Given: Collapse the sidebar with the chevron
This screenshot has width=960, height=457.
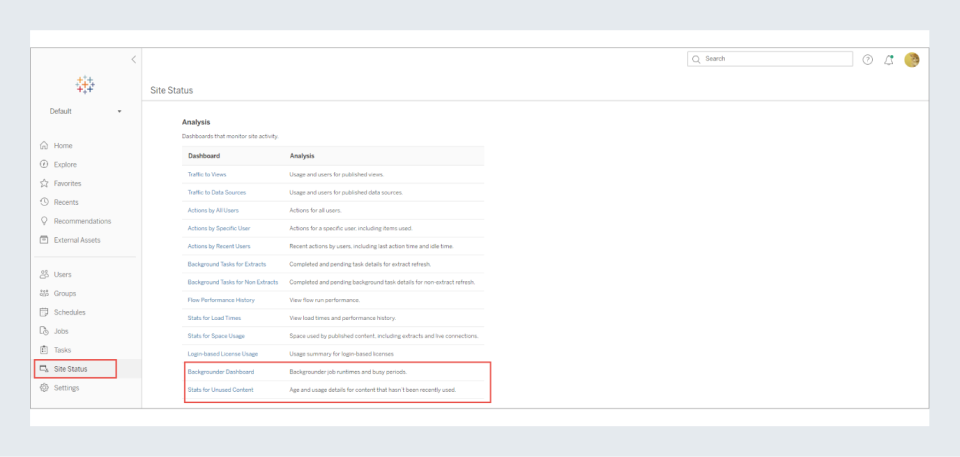Looking at the screenshot, I should [x=134, y=60].
